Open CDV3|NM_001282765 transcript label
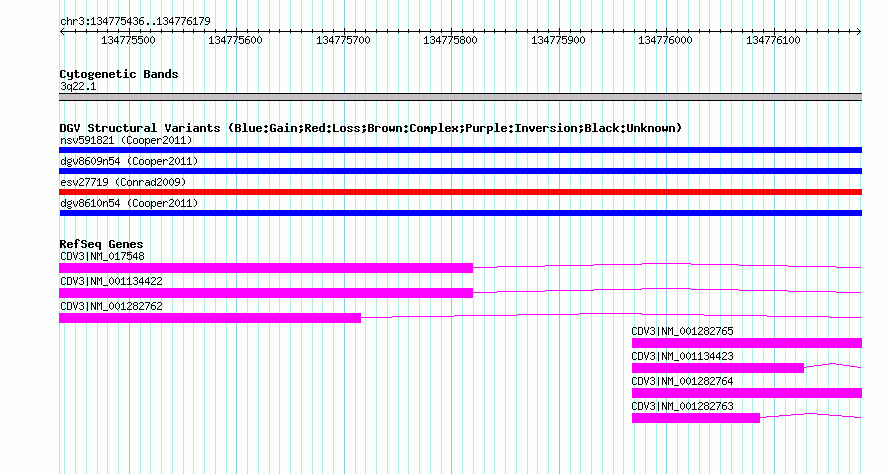Image resolution: width=890 pixels, height=474 pixels. click(x=682, y=331)
